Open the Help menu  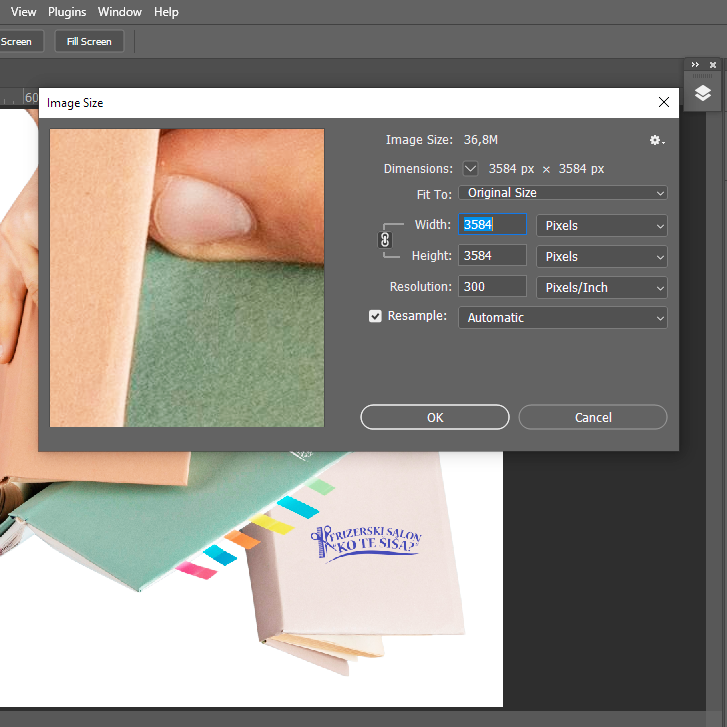[x=166, y=12]
